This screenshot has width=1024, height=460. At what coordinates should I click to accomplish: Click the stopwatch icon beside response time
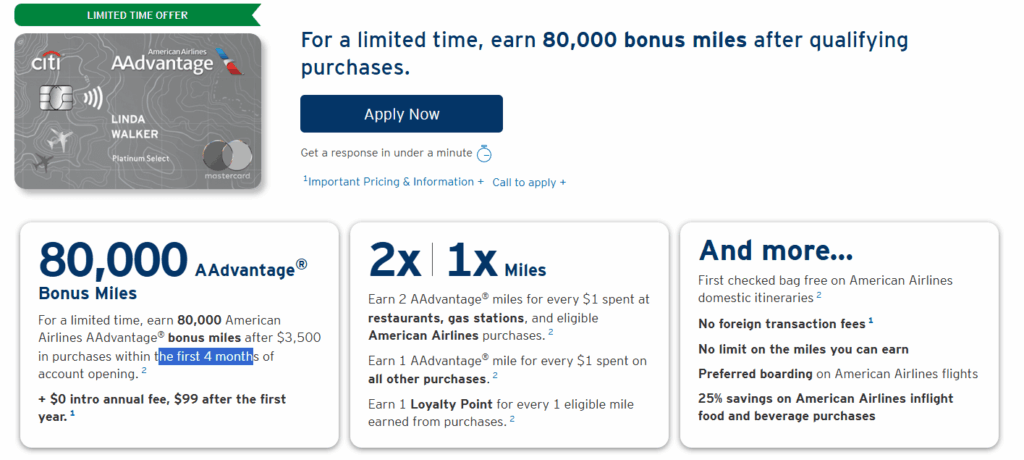point(484,153)
